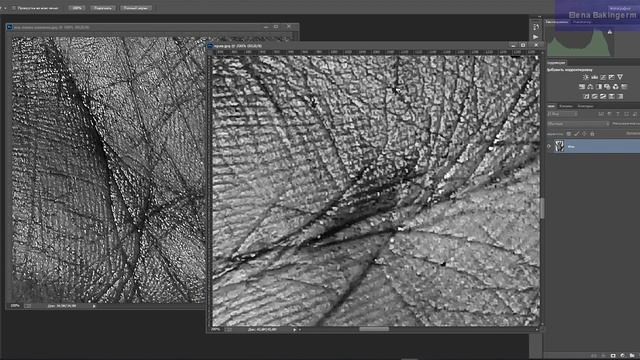Add a Levels adjustment layer

point(594,77)
